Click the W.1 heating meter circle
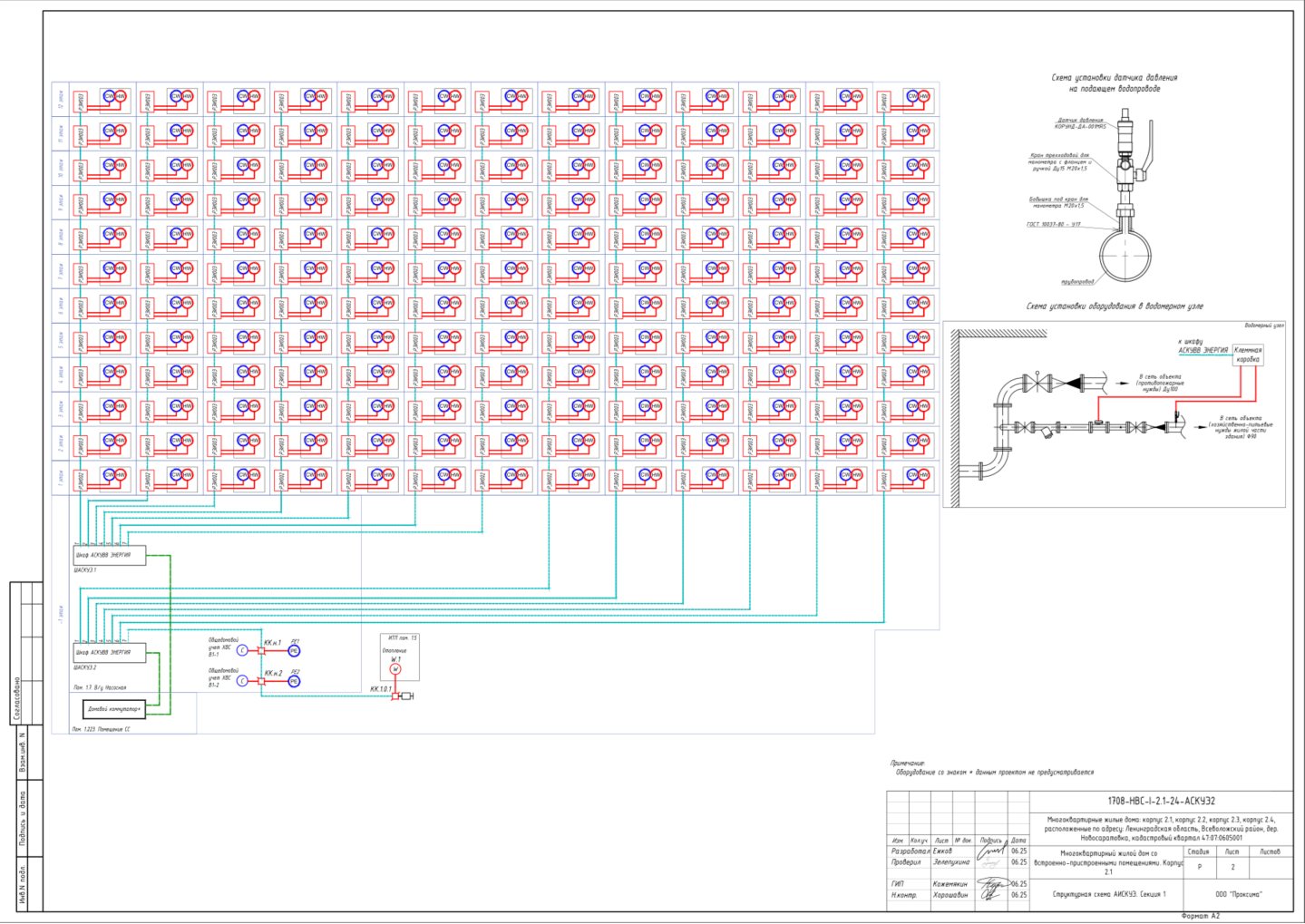Image resolution: width=1305 pixels, height=924 pixels. (x=395, y=669)
